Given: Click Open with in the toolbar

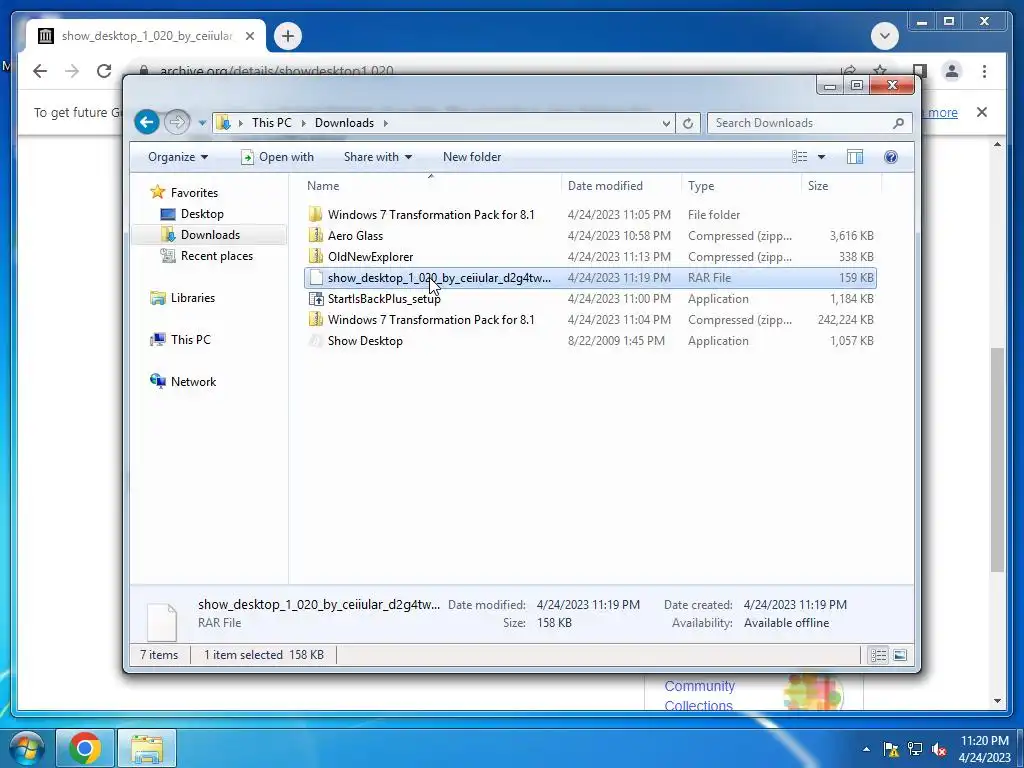Looking at the screenshot, I should [x=278, y=157].
